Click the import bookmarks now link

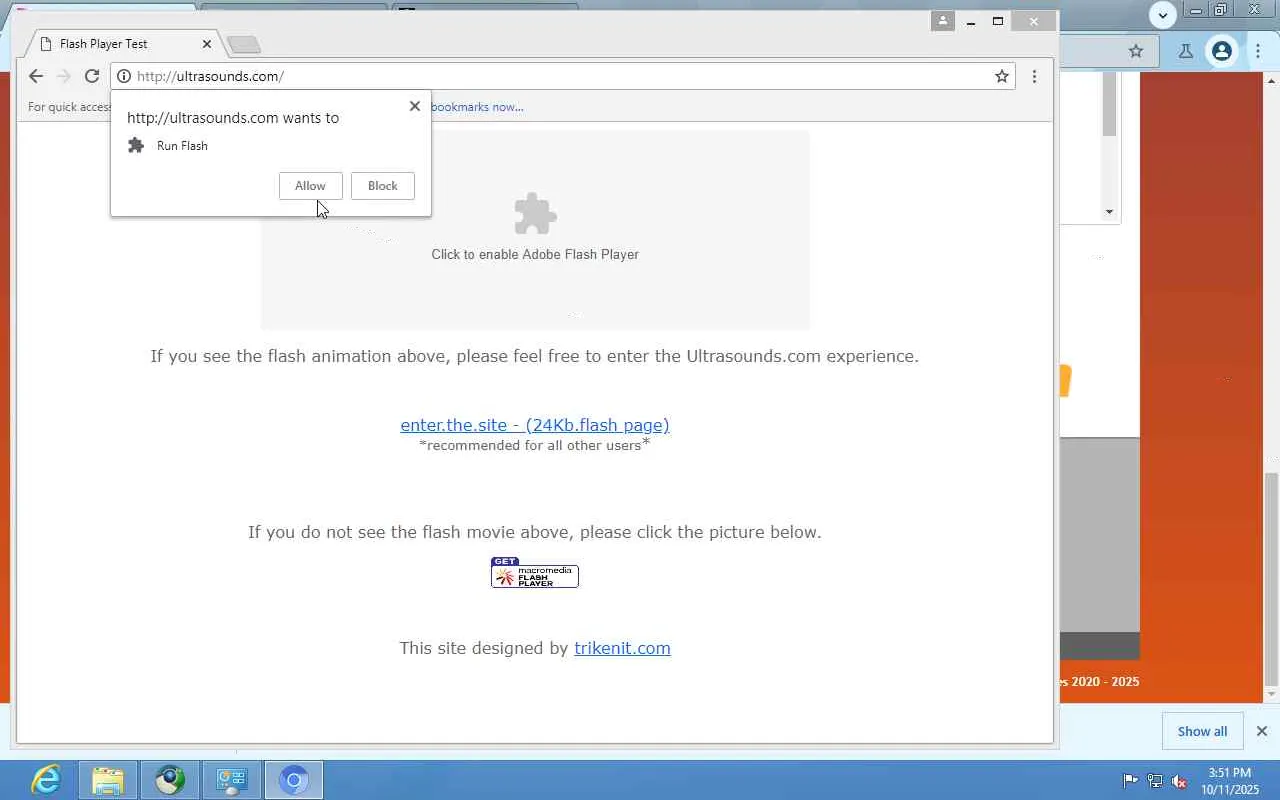(x=477, y=107)
